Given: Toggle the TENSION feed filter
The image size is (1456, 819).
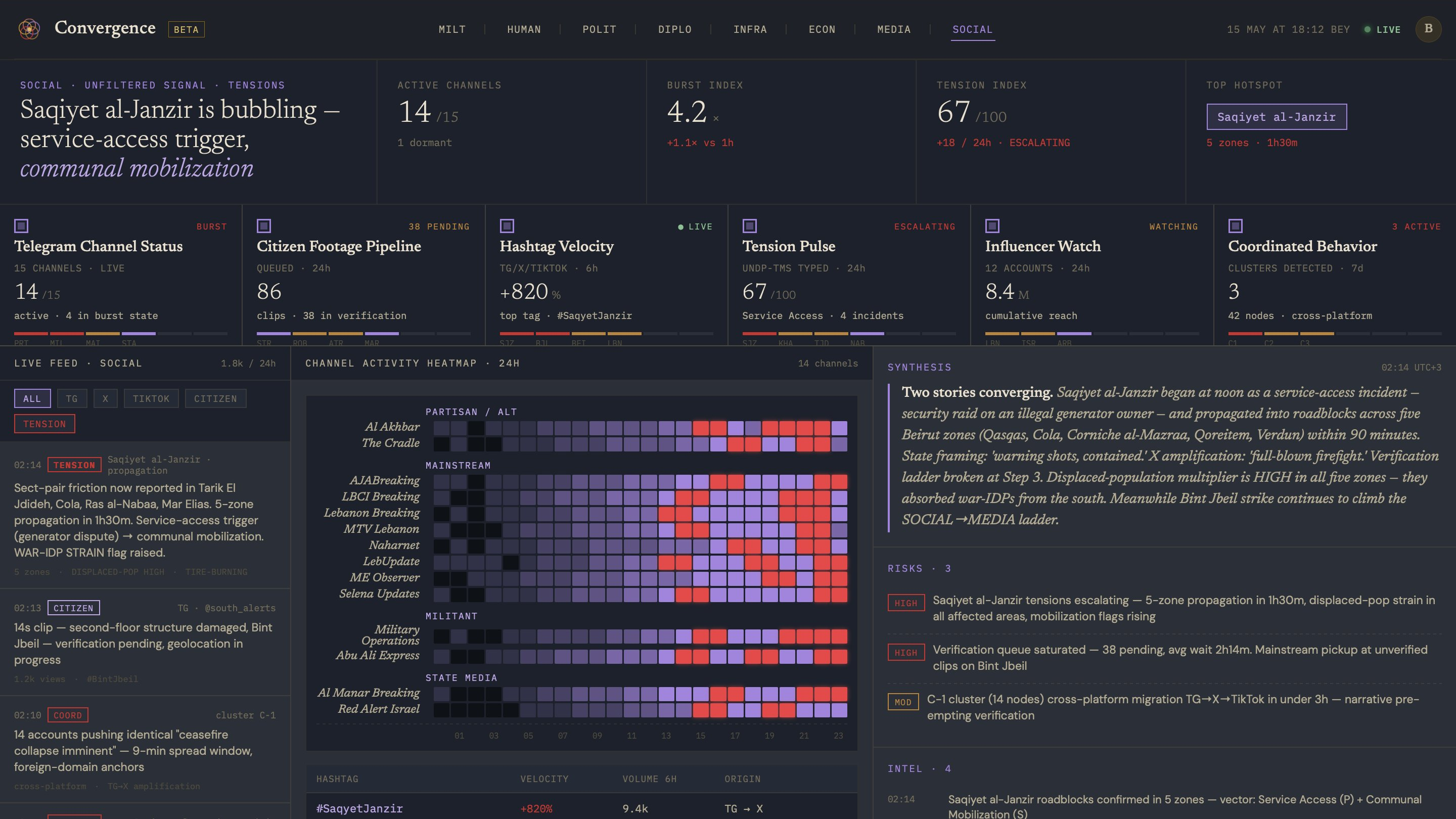Looking at the screenshot, I should 44,424.
